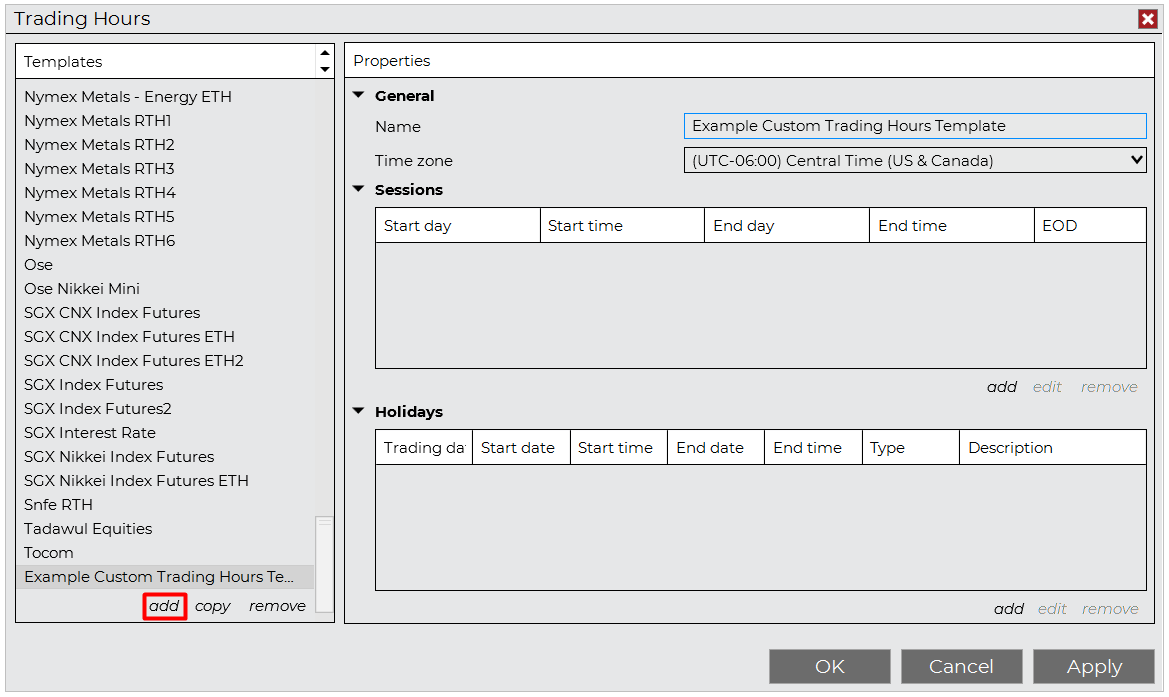Viewport: 1169px width, 697px height.
Task: Close the Trading Hours window
Action: pyautogui.click(x=1147, y=19)
